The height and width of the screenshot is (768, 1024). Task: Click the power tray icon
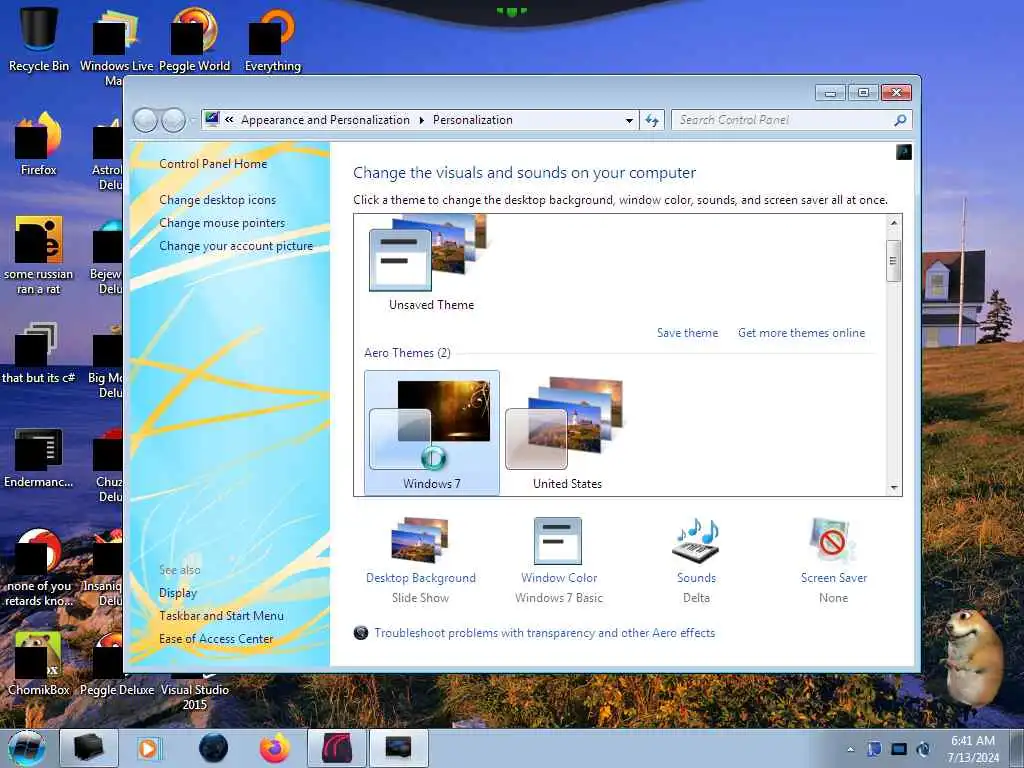coord(923,749)
